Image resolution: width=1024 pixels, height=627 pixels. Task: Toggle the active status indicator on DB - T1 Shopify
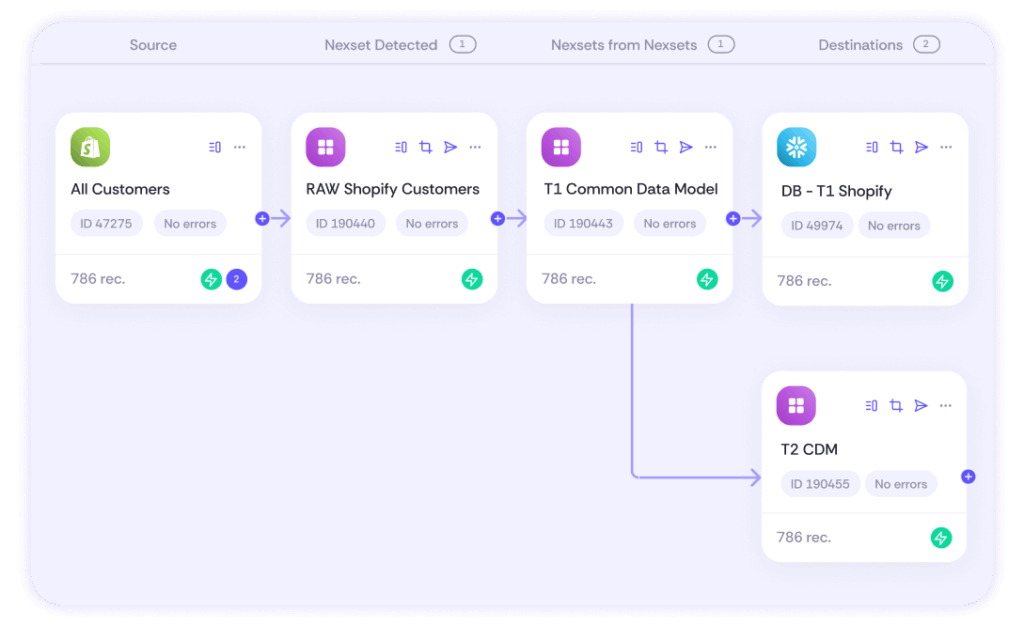coord(941,281)
